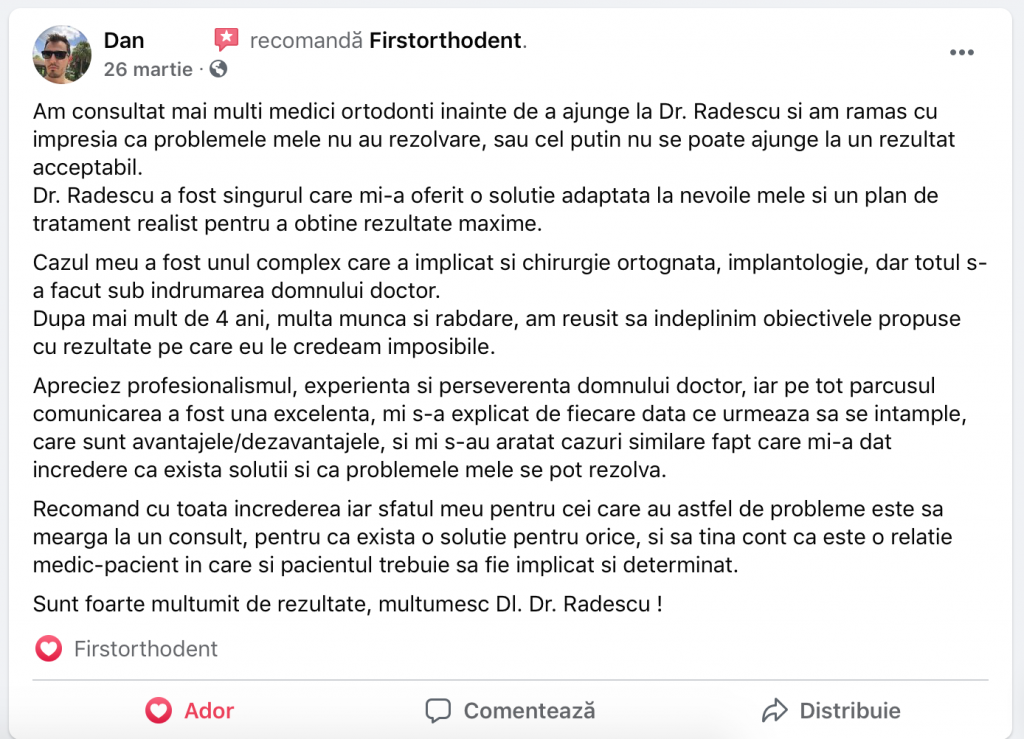
Task: Click the red recommendation star badge
Action: (x=227, y=40)
